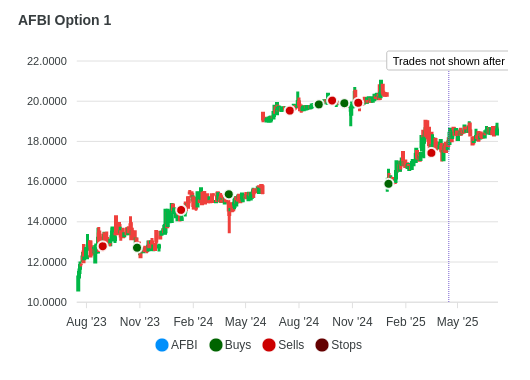
Task: Click the green Buys legend dot
Action: (216, 345)
